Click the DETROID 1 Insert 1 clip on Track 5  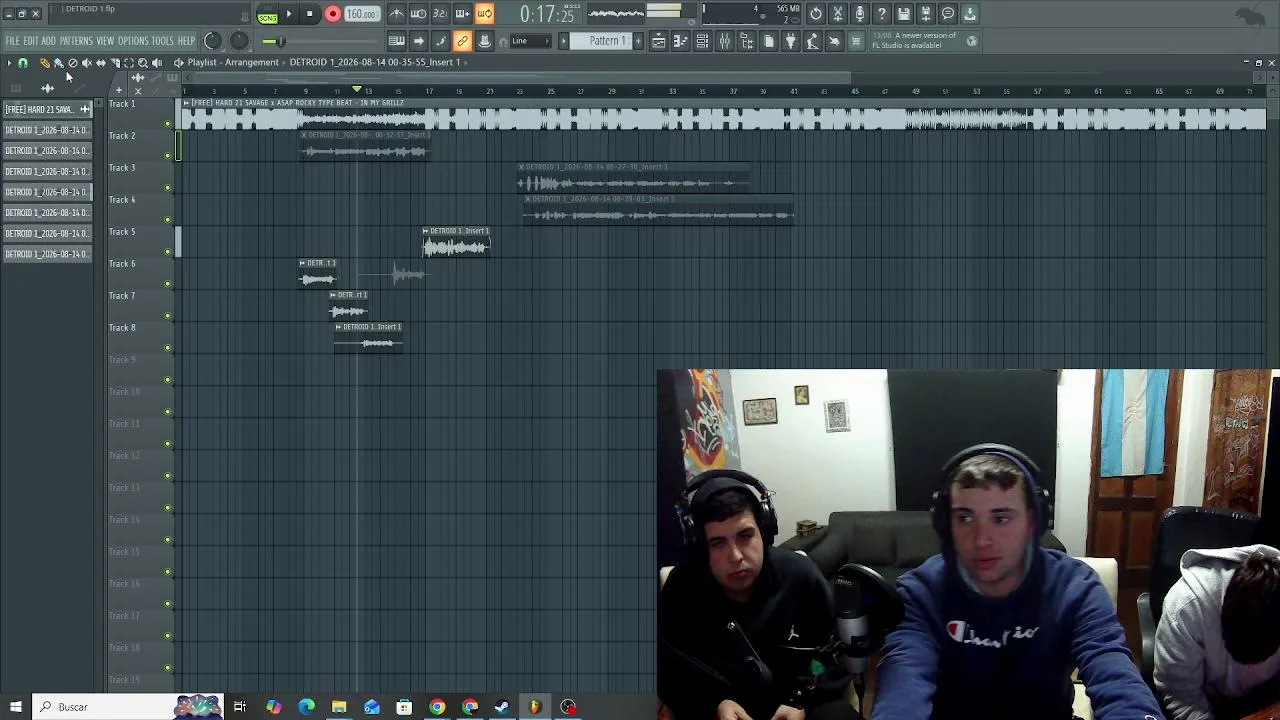click(x=456, y=241)
